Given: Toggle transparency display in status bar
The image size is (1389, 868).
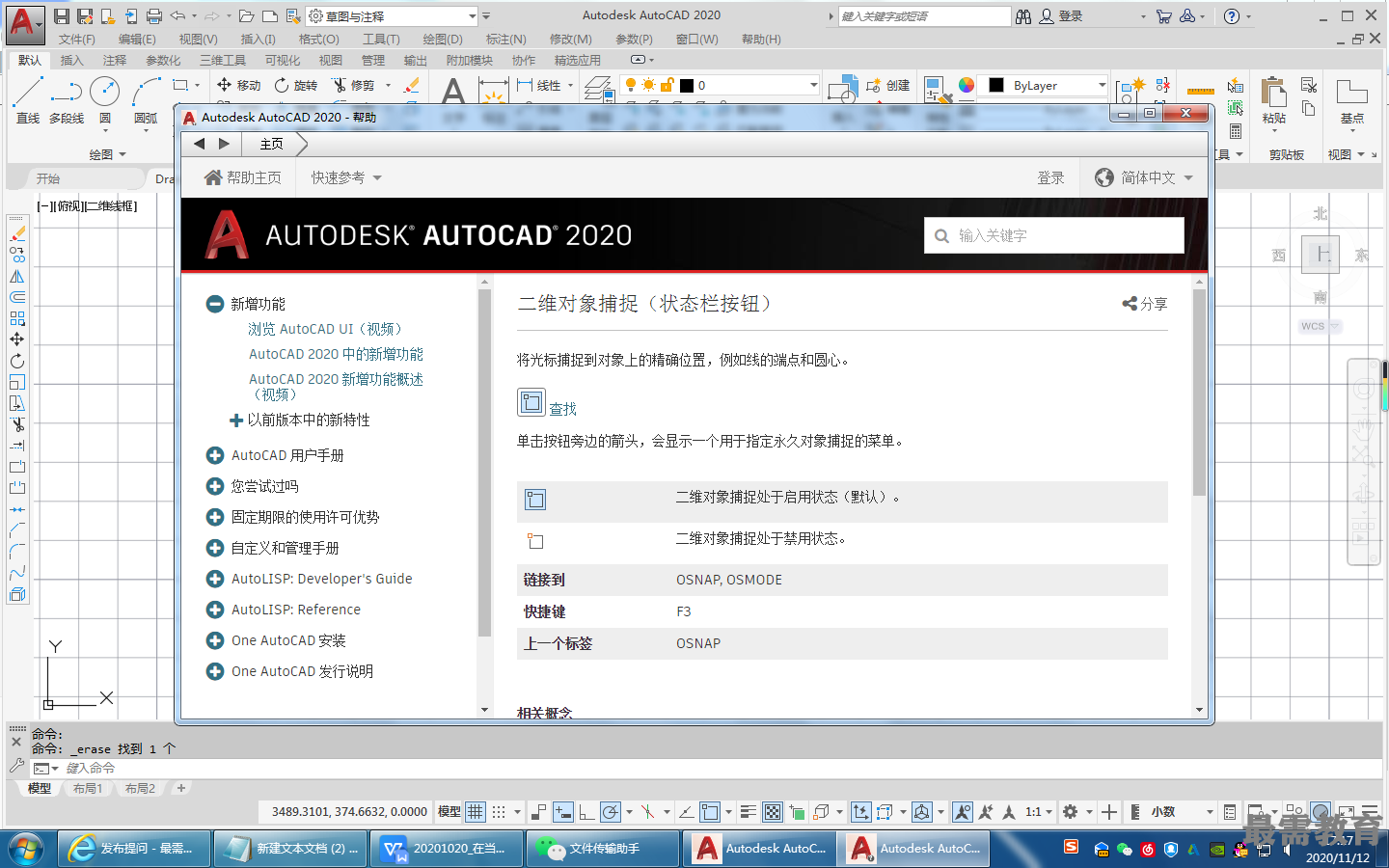Looking at the screenshot, I should [773, 812].
